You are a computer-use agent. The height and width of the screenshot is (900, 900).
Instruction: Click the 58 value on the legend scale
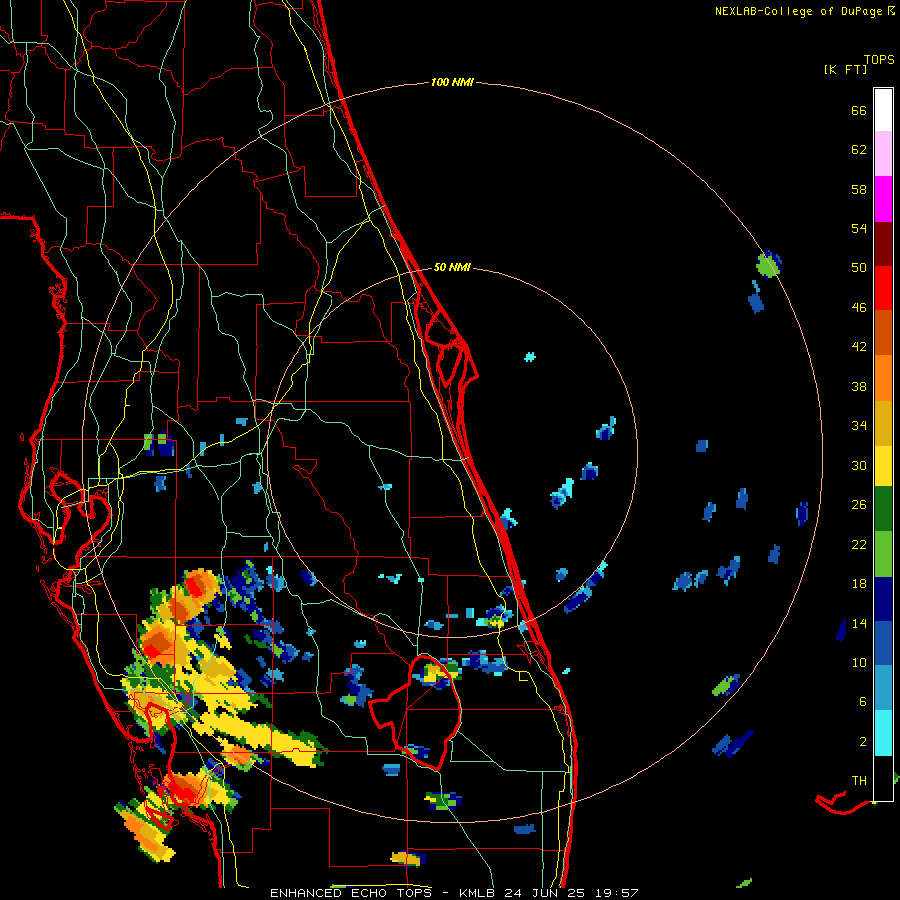859,190
